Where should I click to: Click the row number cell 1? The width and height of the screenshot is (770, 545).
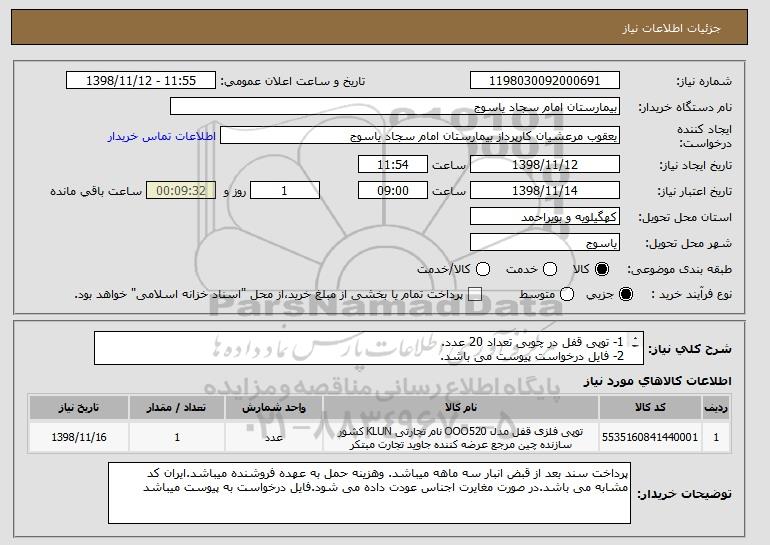pyautogui.click(x=715, y=437)
